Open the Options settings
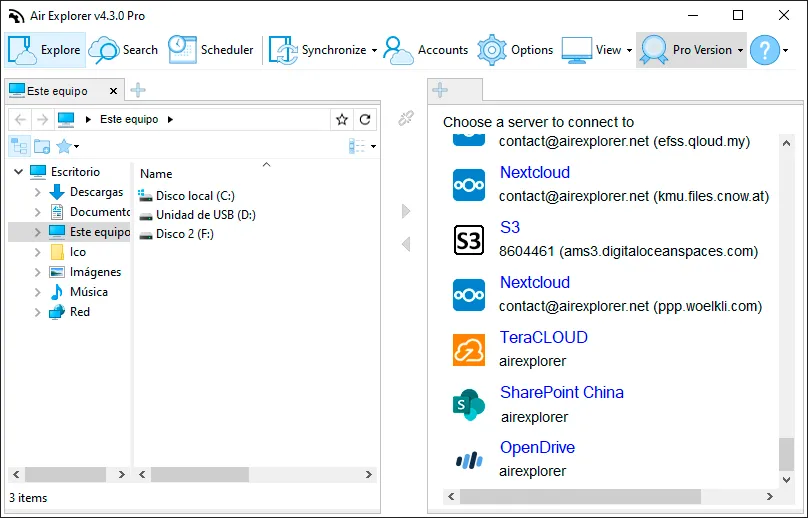Screen dimensions: 808x518 point(515,50)
